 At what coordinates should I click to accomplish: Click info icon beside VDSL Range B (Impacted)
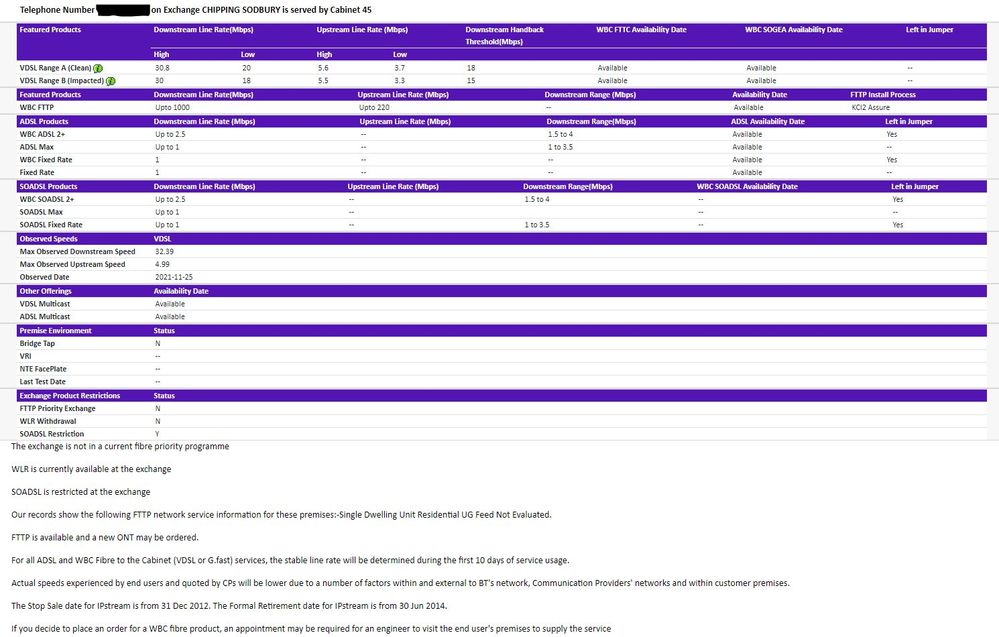pyautogui.click(x=111, y=80)
